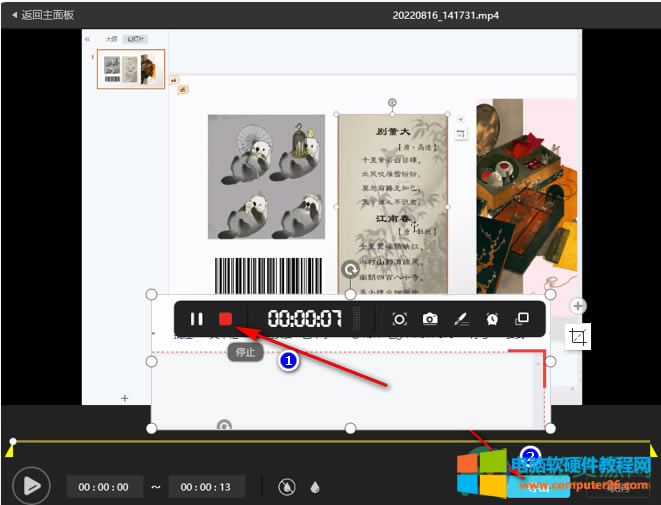Viewport: 661px width, 505px height.
Task: Pause the recording
Action: (197, 319)
